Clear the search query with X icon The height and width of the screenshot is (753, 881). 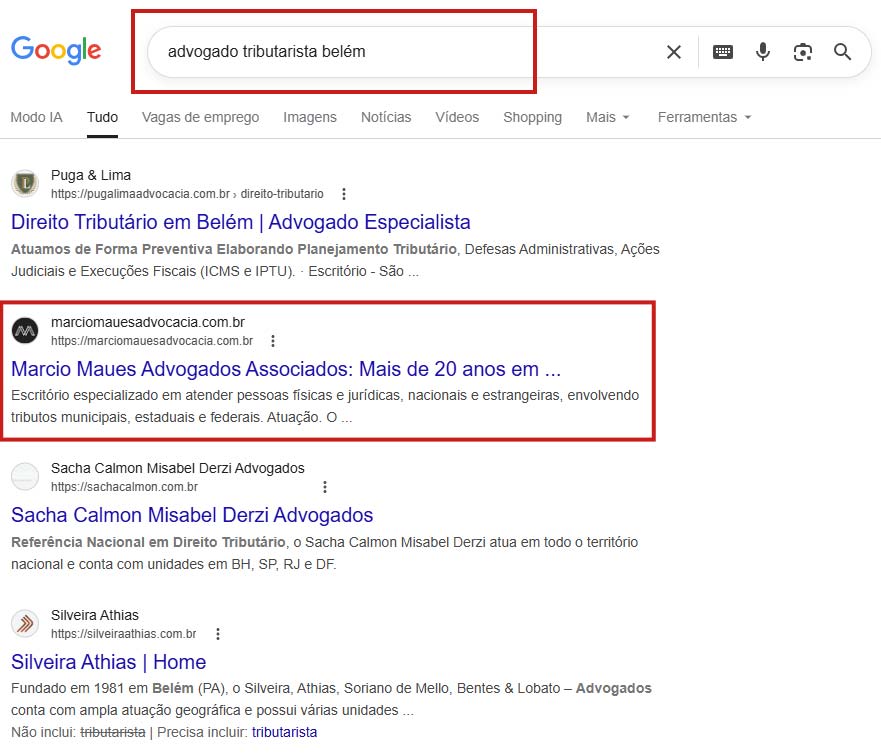pyautogui.click(x=674, y=52)
